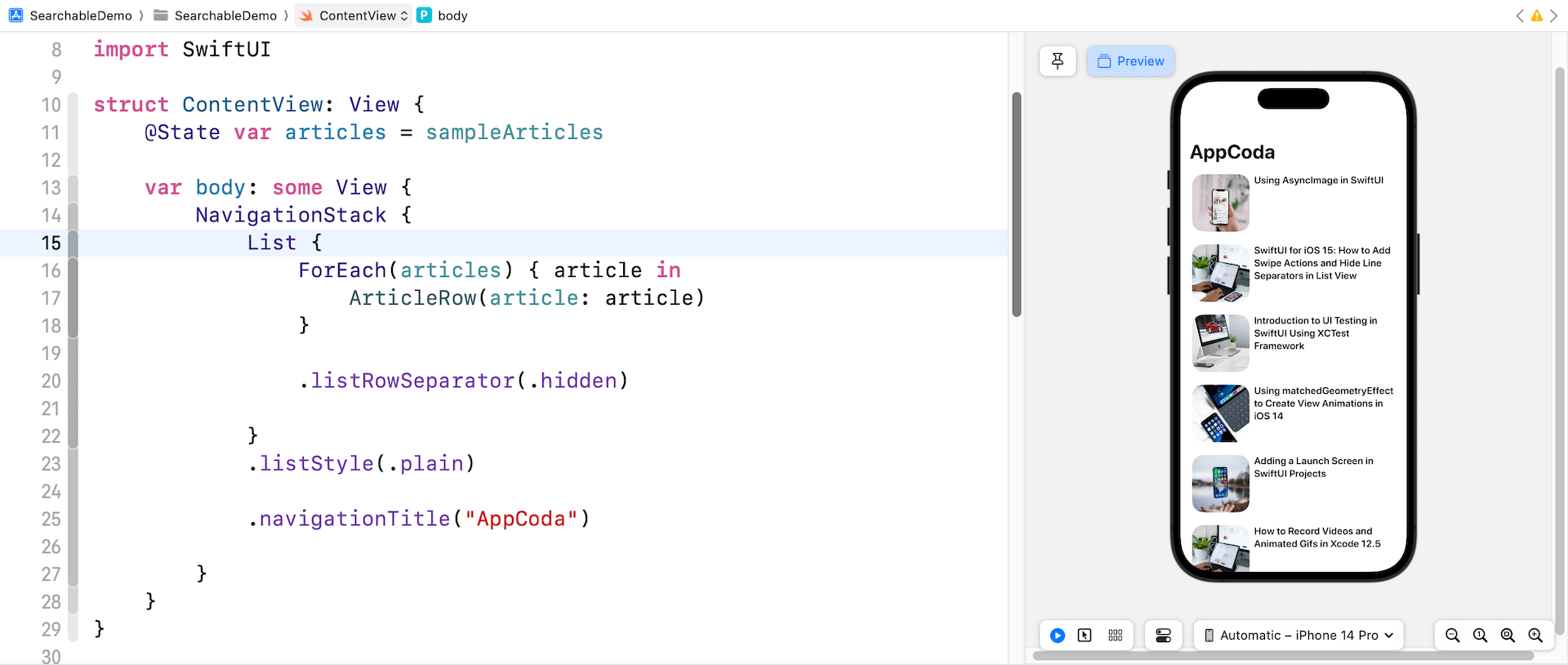Open the preview variants grid
This screenshot has height=665, width=1568.
(1116, 636)
